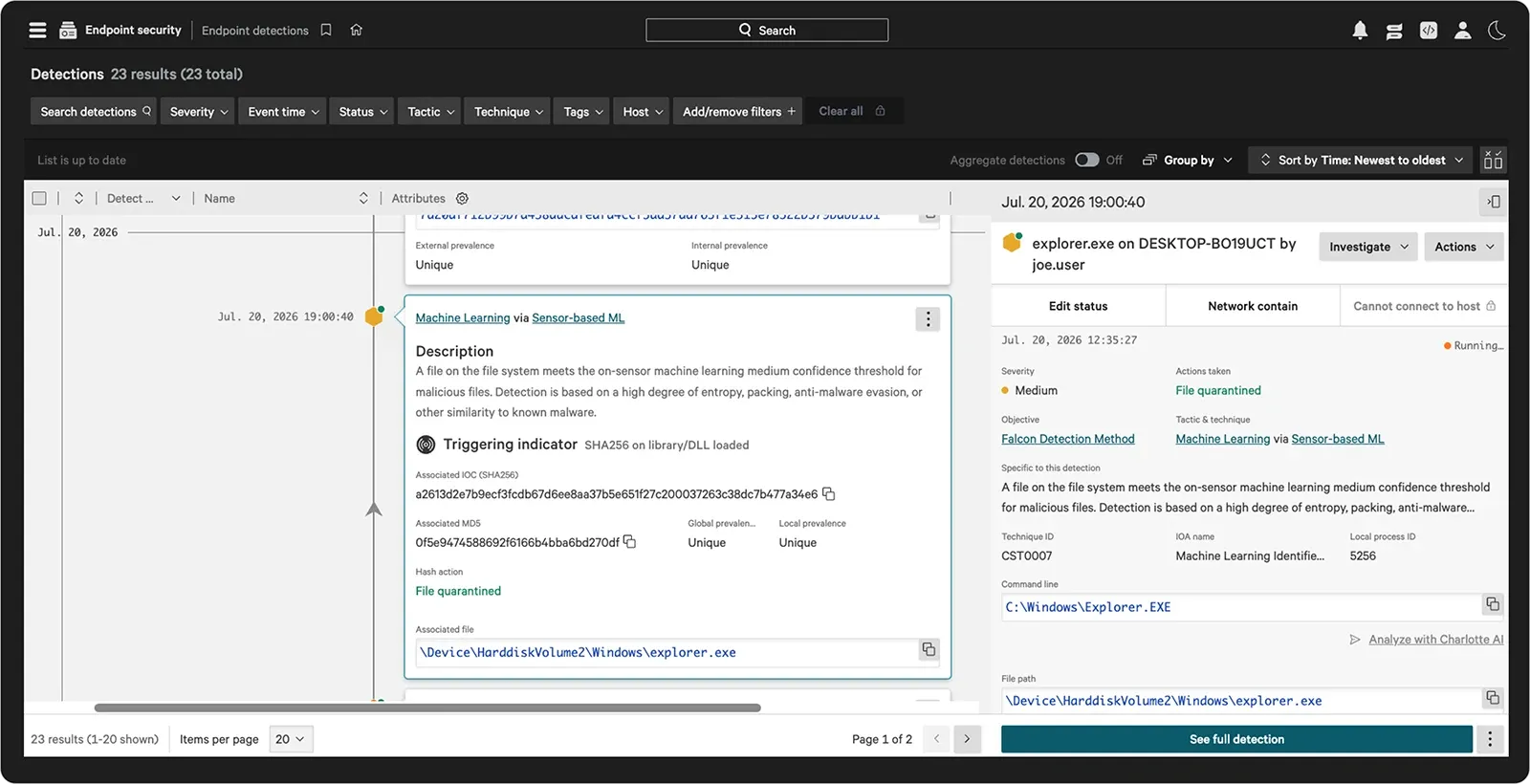The image size is (1530, 784).
Task: Open the hamburger navigation menu
Action: point(37,31)
